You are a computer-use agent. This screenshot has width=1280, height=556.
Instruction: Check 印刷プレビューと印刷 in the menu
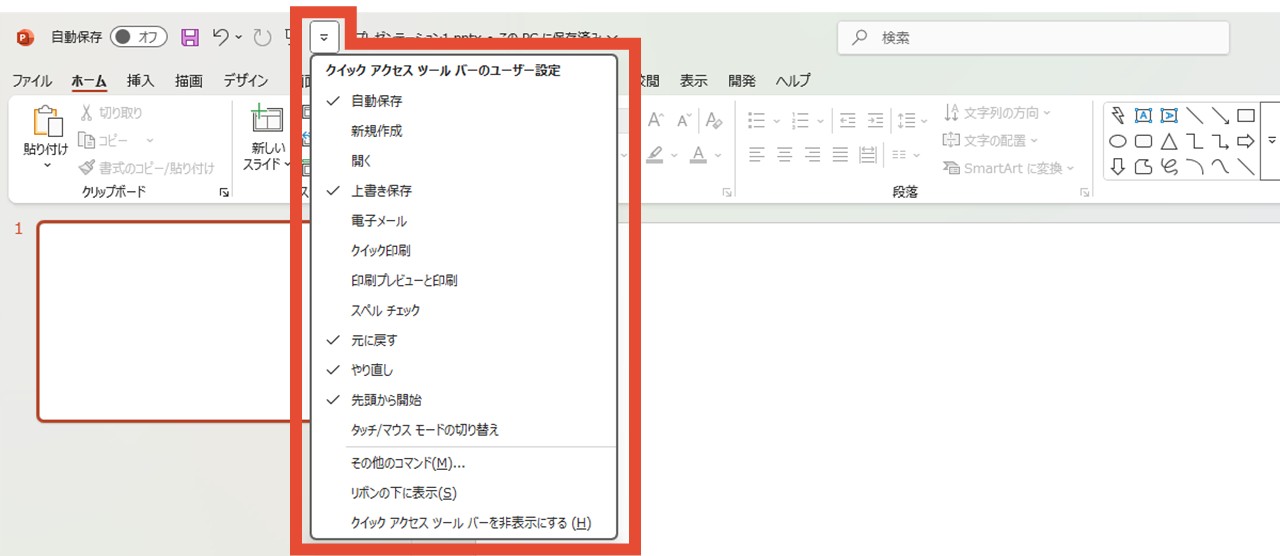(x=464, y=280)
